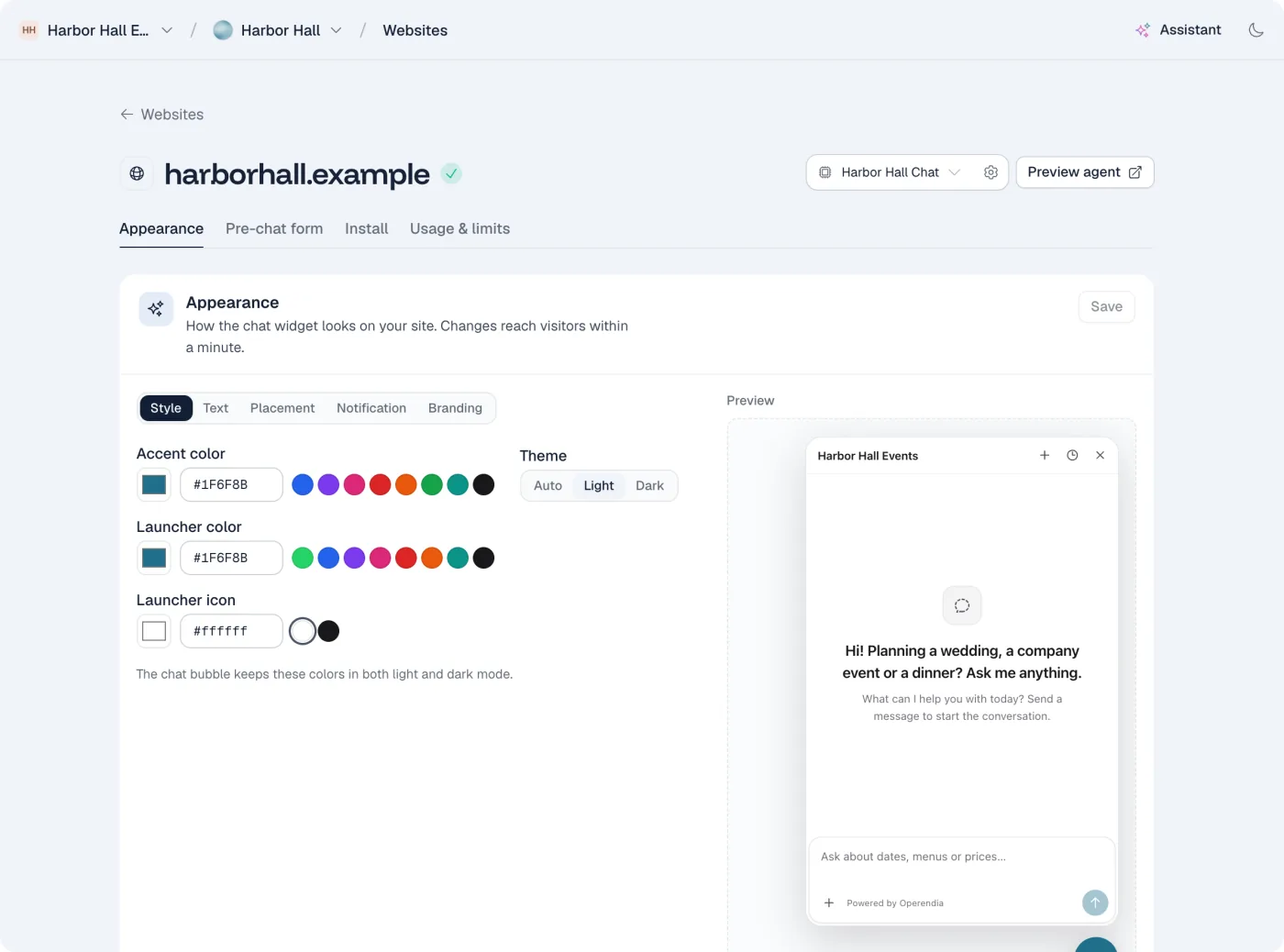Click the chat bubble icon in preview center
This screenshot has height=952, width=1284.
pyautogui.click(x=962, y=605)
